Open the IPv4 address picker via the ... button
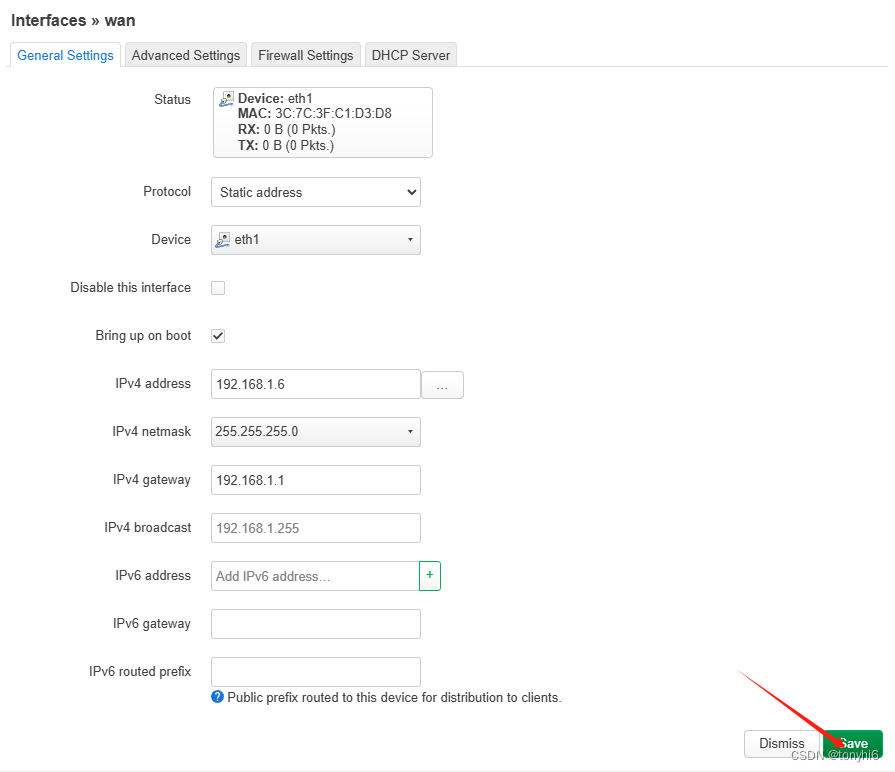895x772 pixels. (443, 384)
